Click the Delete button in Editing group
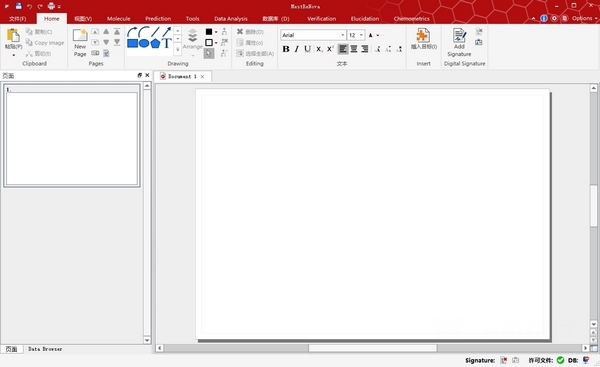Screen dimensions: 600x367 point(250,32)
